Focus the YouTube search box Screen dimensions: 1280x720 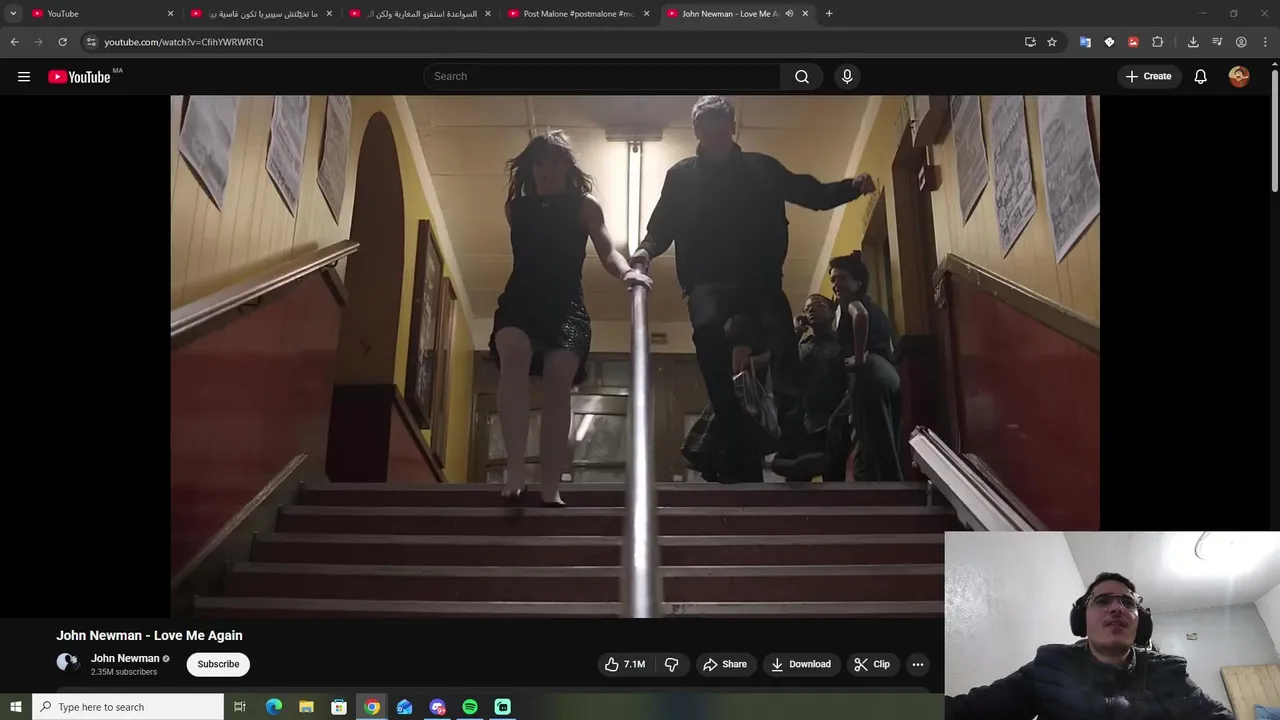click(x=602, y=76)
